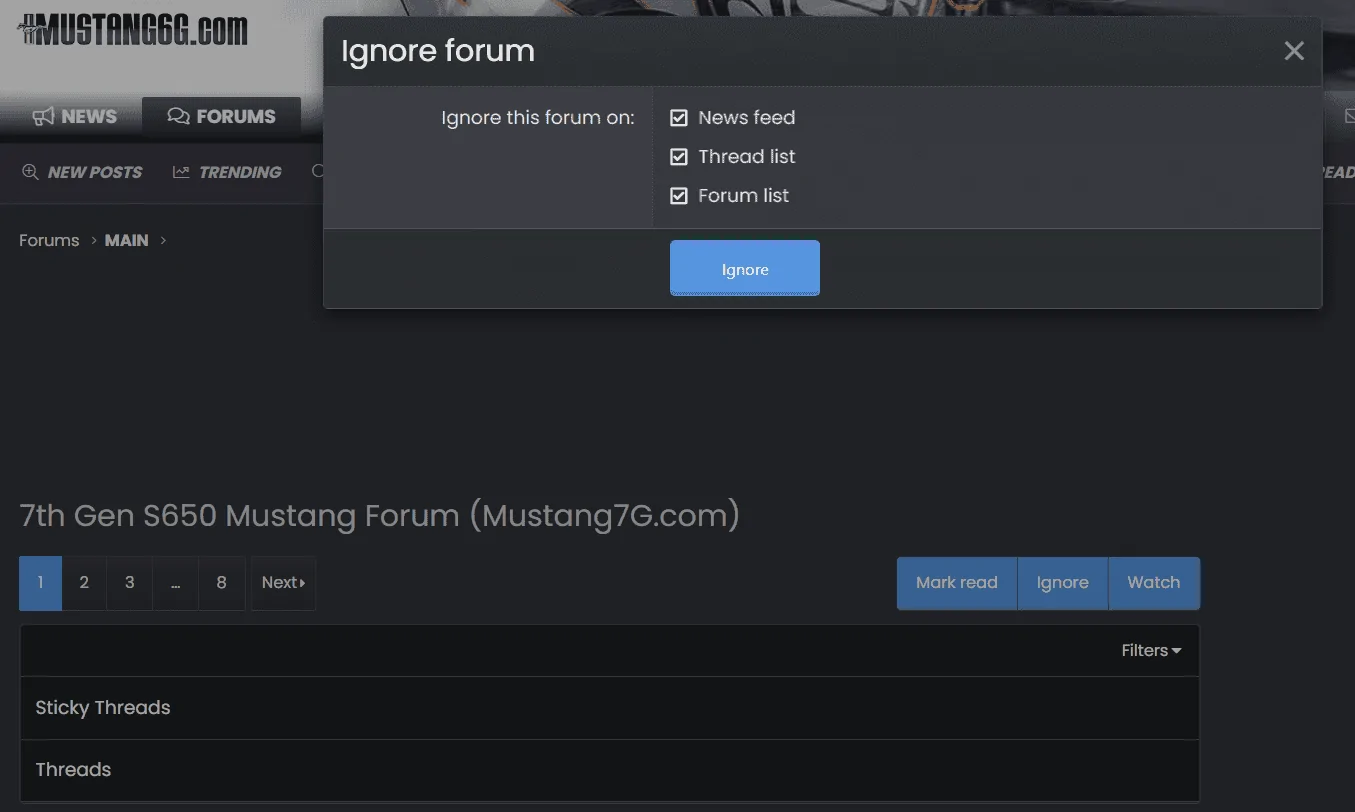Close the Ignore forum dialog
1355x812 pixels.
tap(1294, 51)
